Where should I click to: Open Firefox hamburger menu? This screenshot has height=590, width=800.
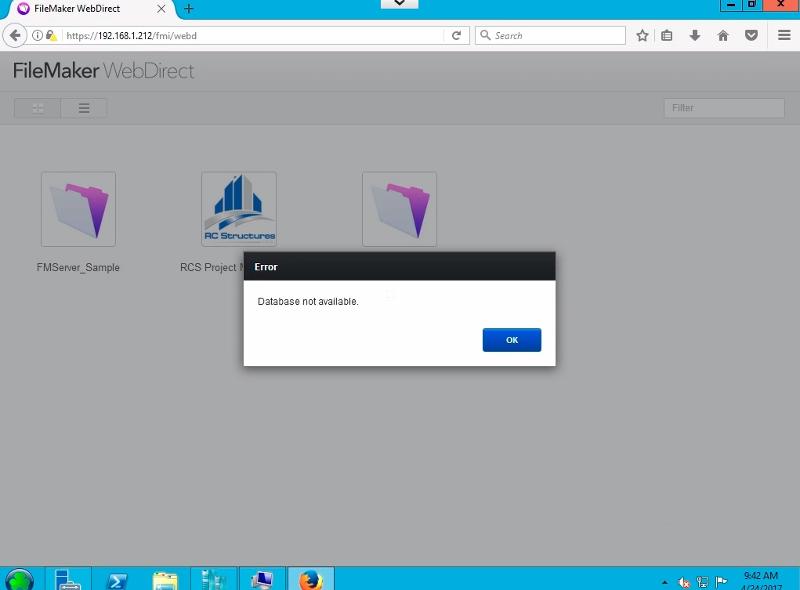tap(784, 35)
